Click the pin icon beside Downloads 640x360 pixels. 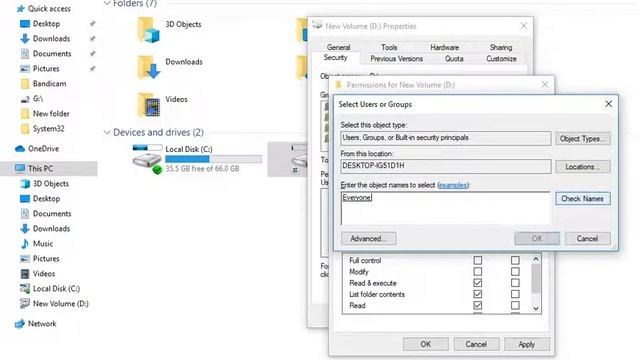pyautogui.click(x=93, y=39)
